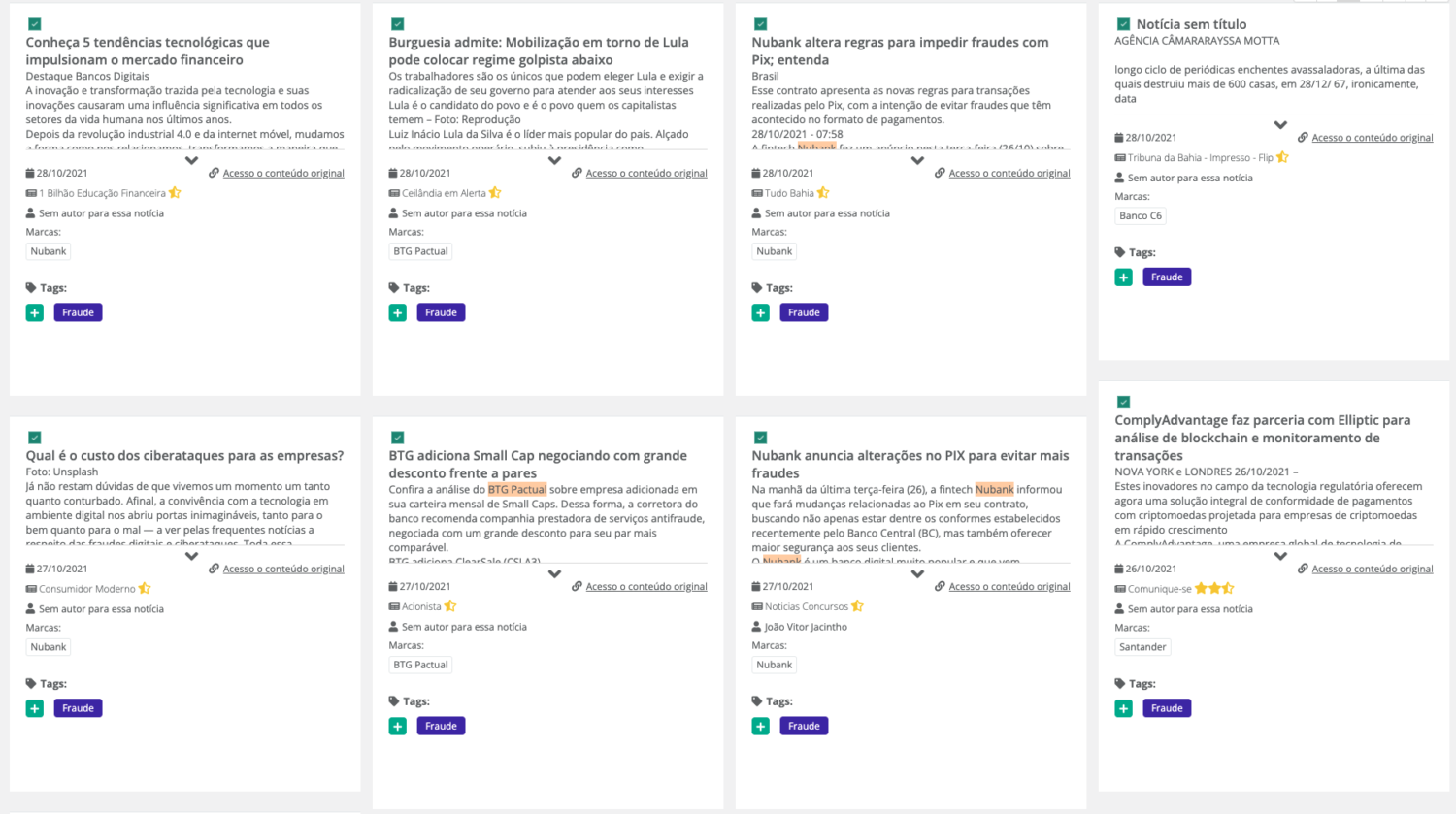The image size is (1456, 814).
Task: Add tag on Noticias Concursos card
Action: 761,726
